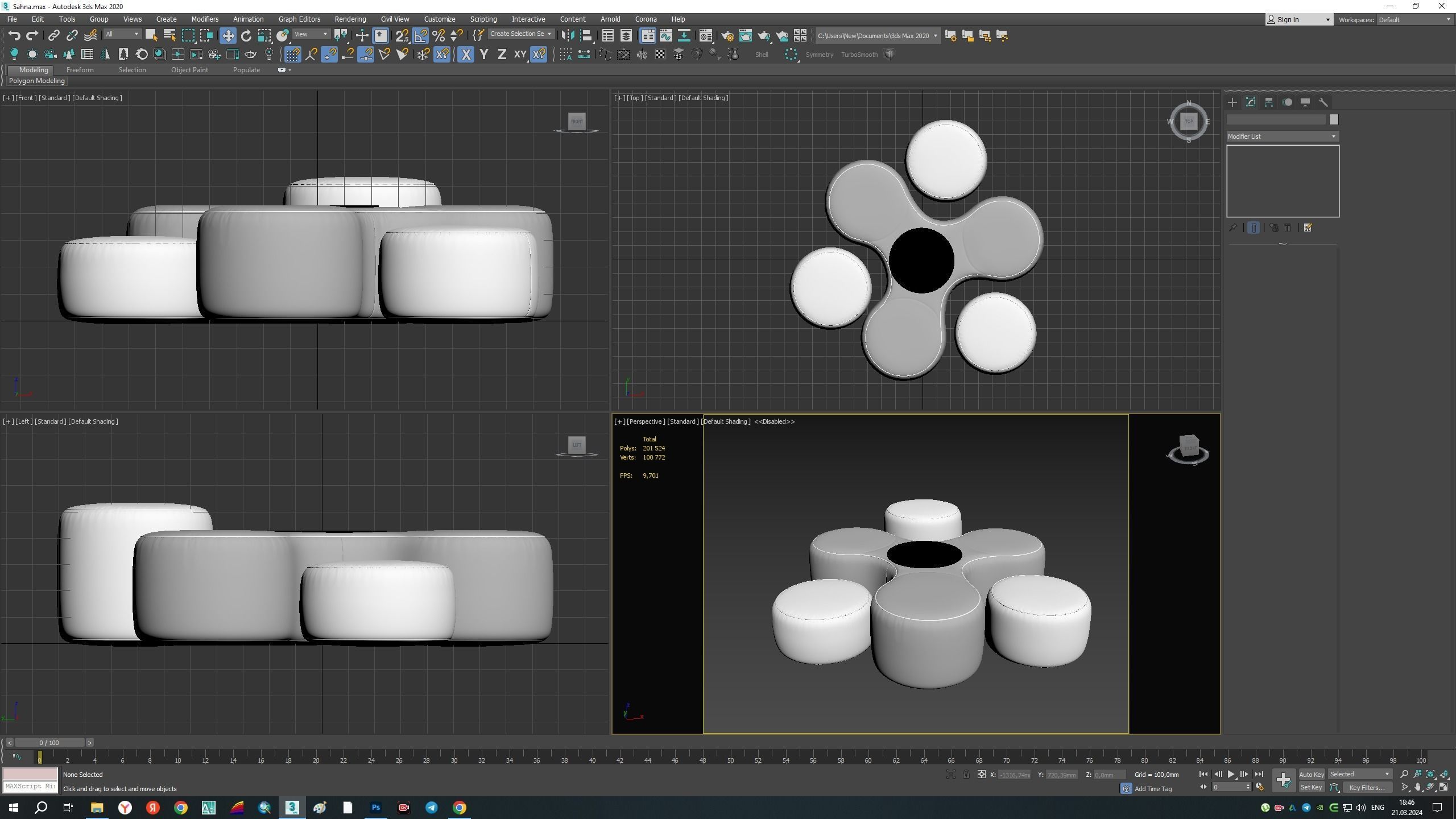
Task: Click the Mirror tool icon
Action: pos(568,36)
